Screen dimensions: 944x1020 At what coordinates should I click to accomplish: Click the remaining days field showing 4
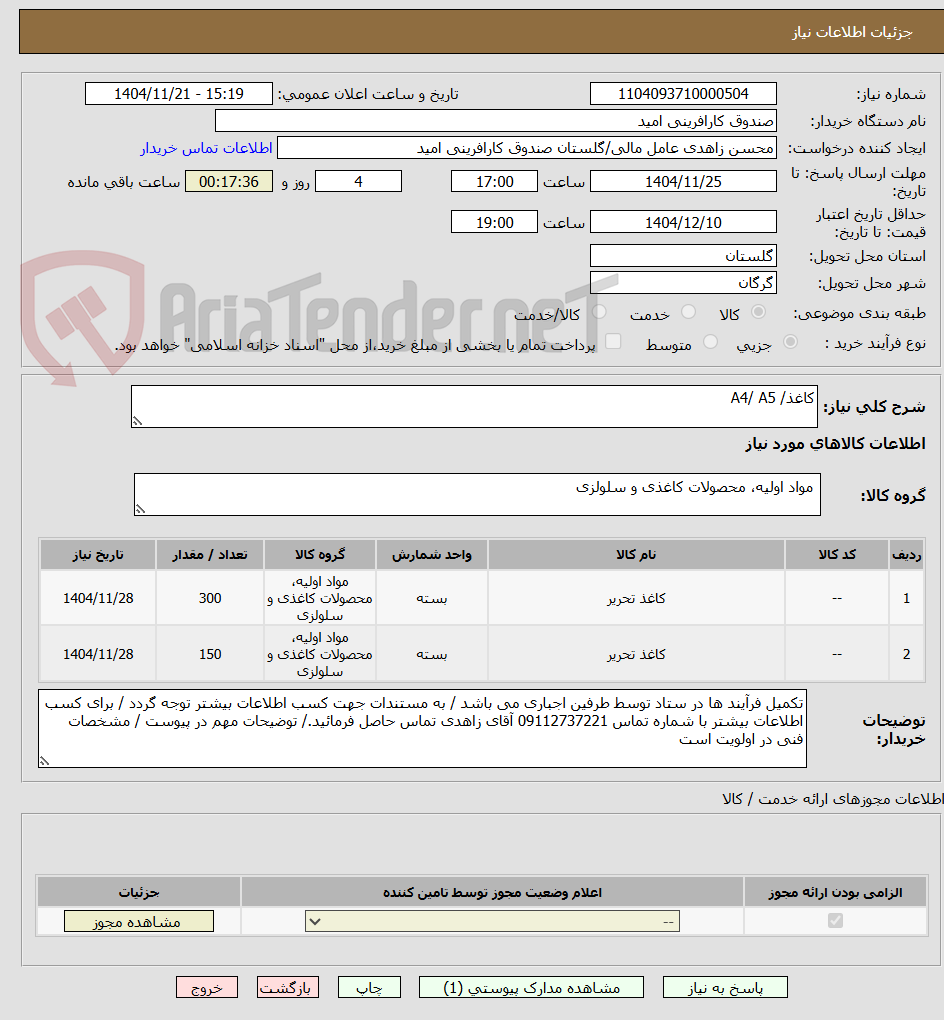pyautogui.click(x=358, y=181)
